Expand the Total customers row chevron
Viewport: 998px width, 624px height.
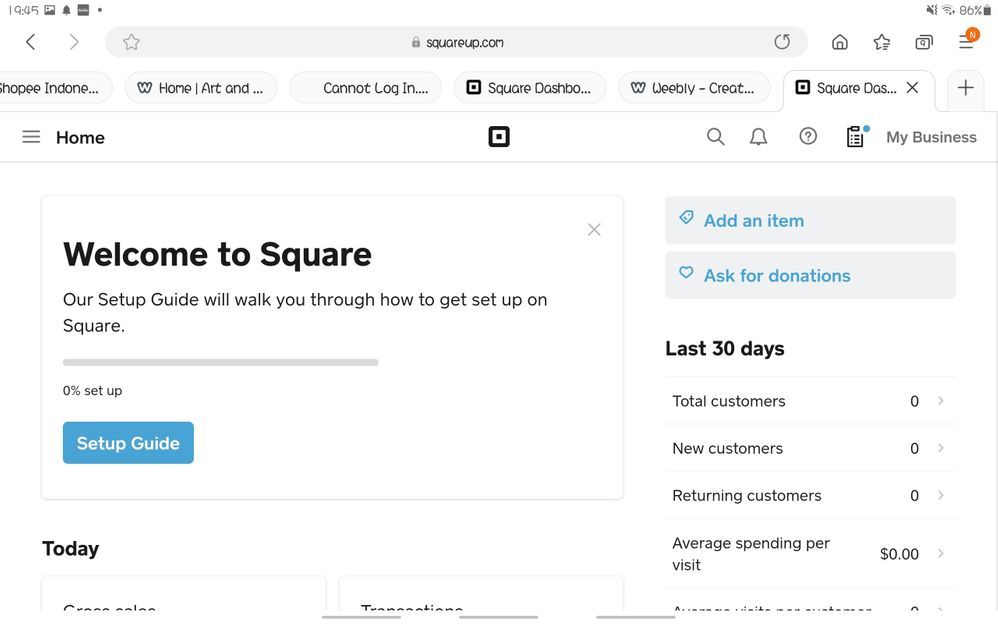[941, 401]
